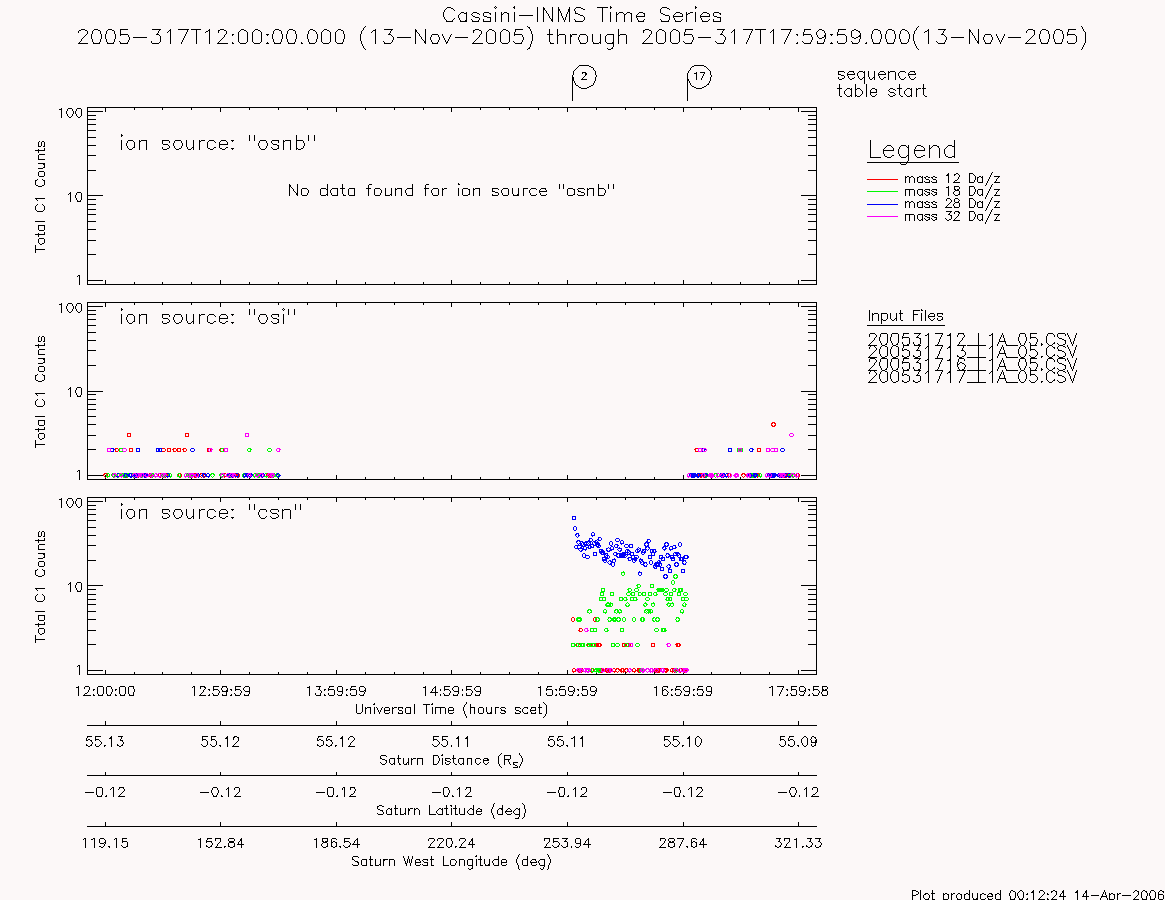Click the 'No data found' message in osnb panel
The height and width of the screenshot is (900, 1165).
451,191
